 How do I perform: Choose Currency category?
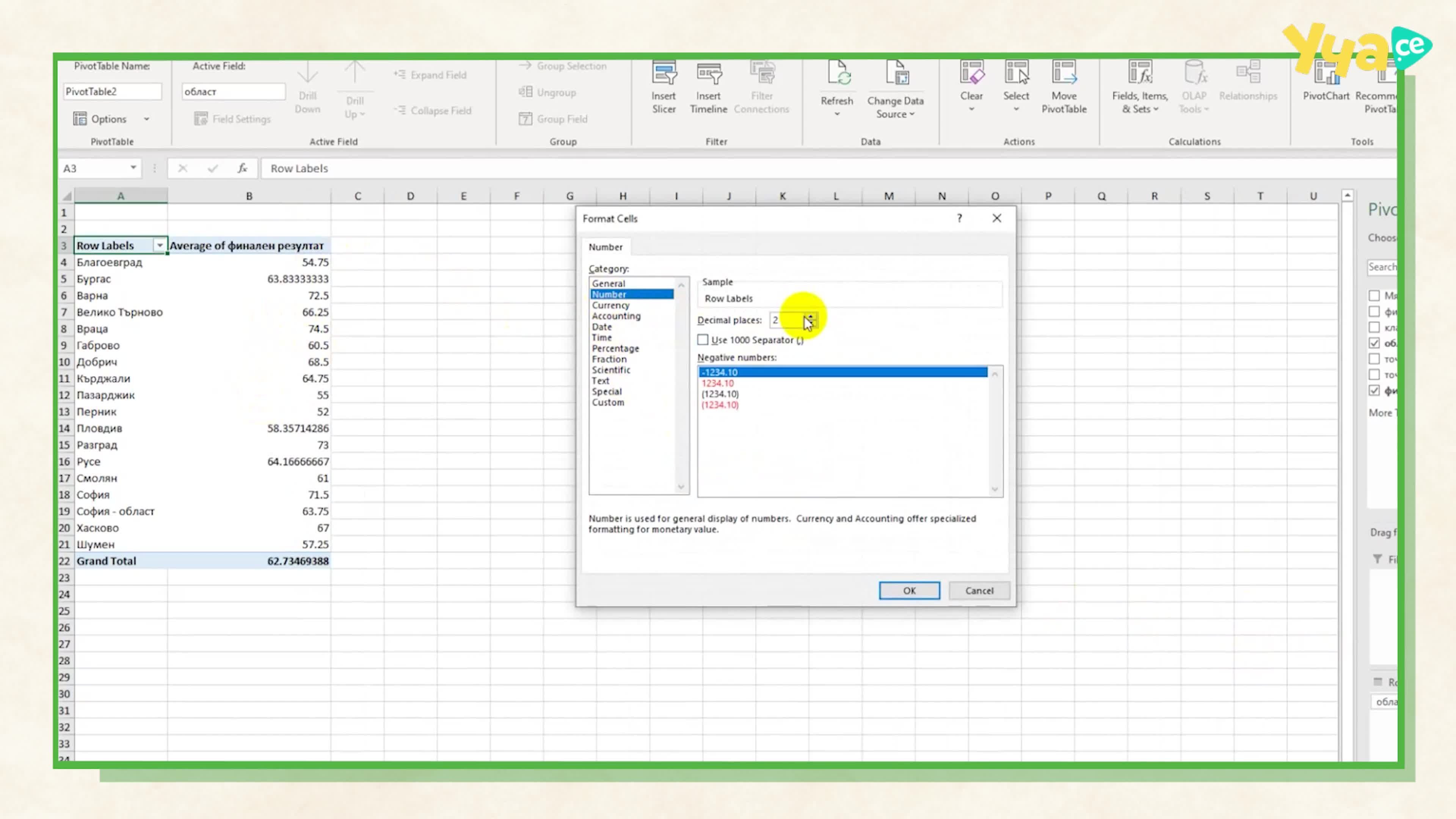(610, 305)
